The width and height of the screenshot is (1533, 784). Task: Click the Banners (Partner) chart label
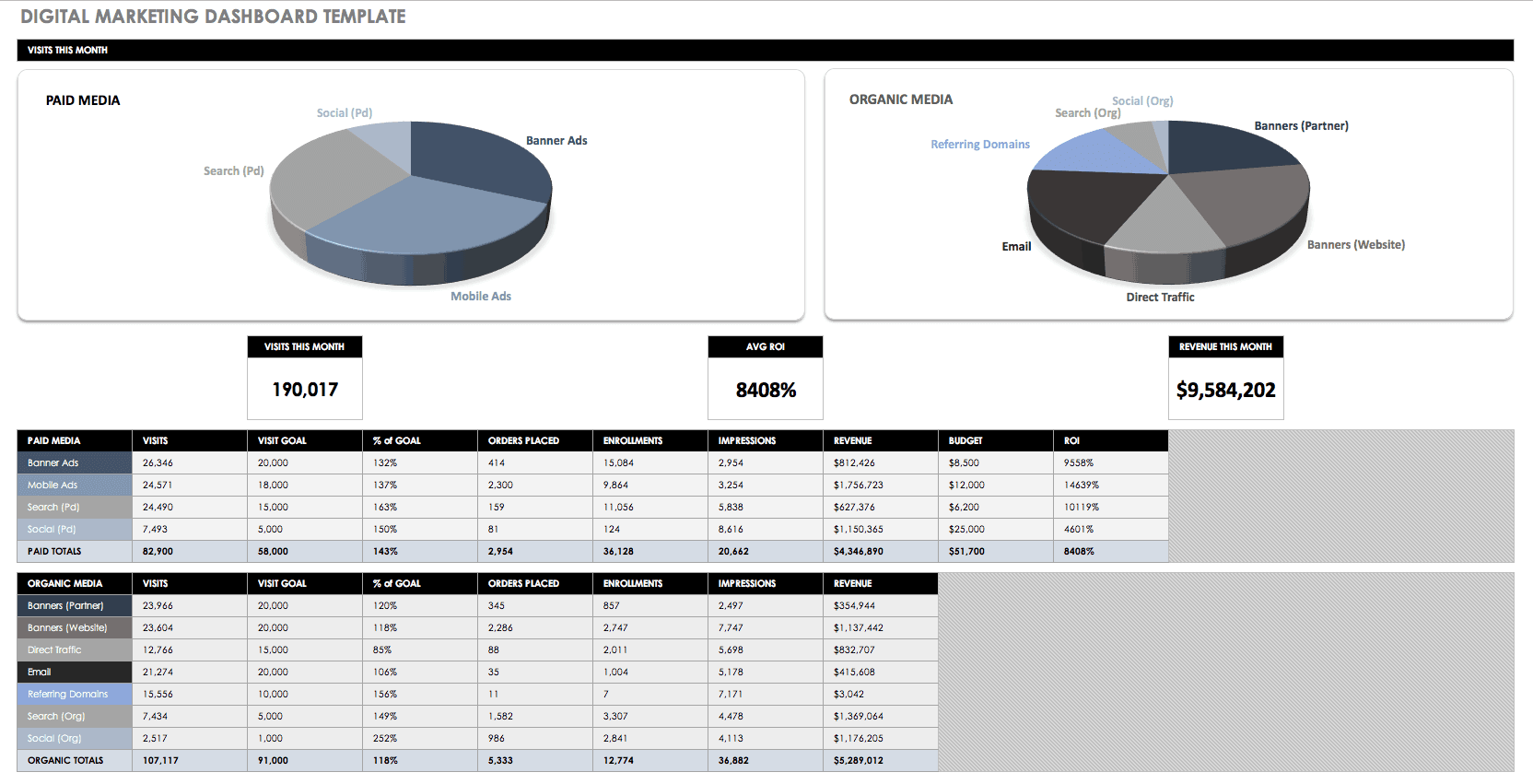point(1301,126)
